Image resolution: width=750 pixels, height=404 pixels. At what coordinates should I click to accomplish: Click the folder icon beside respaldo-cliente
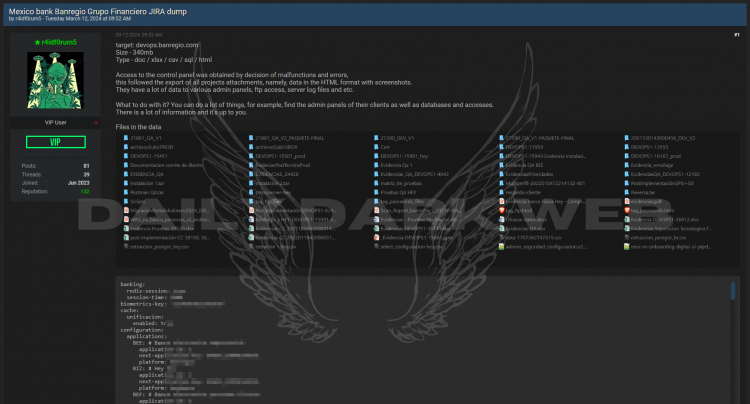(x=501, y=193)
